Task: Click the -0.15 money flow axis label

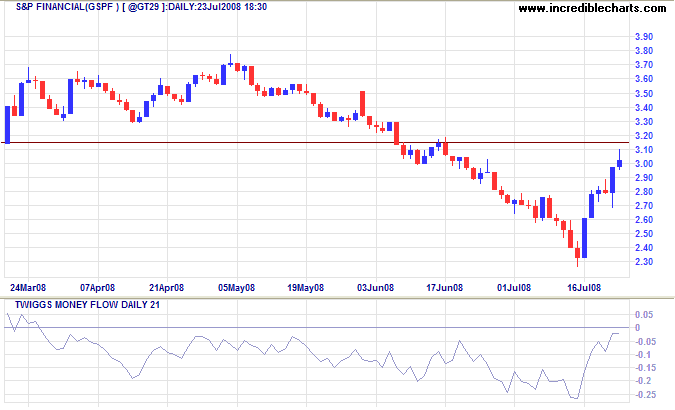Action: click(644, 368)
